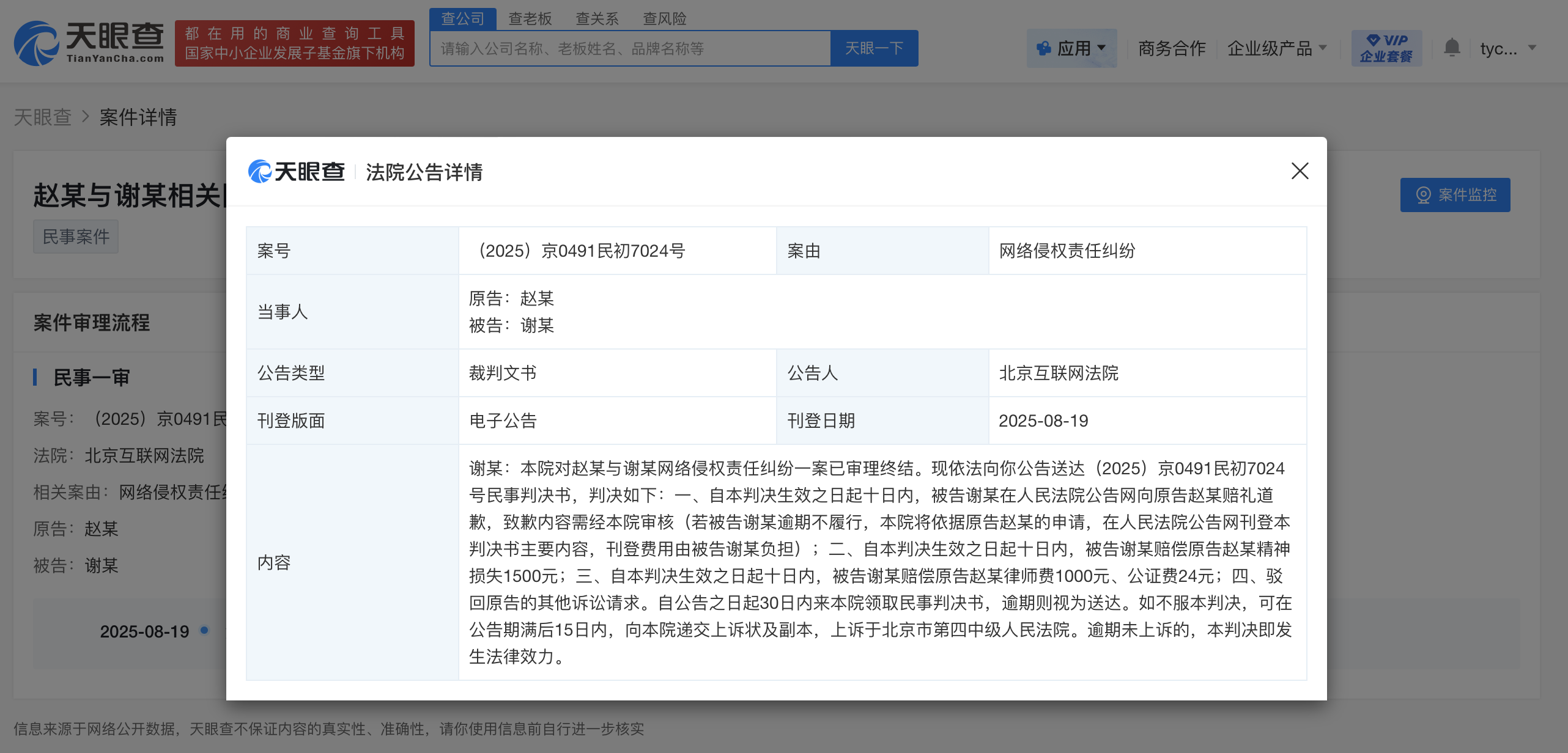Switch to the 查公司 search tab
Screen dimensions: 1568x753
[x=462, y=19]
